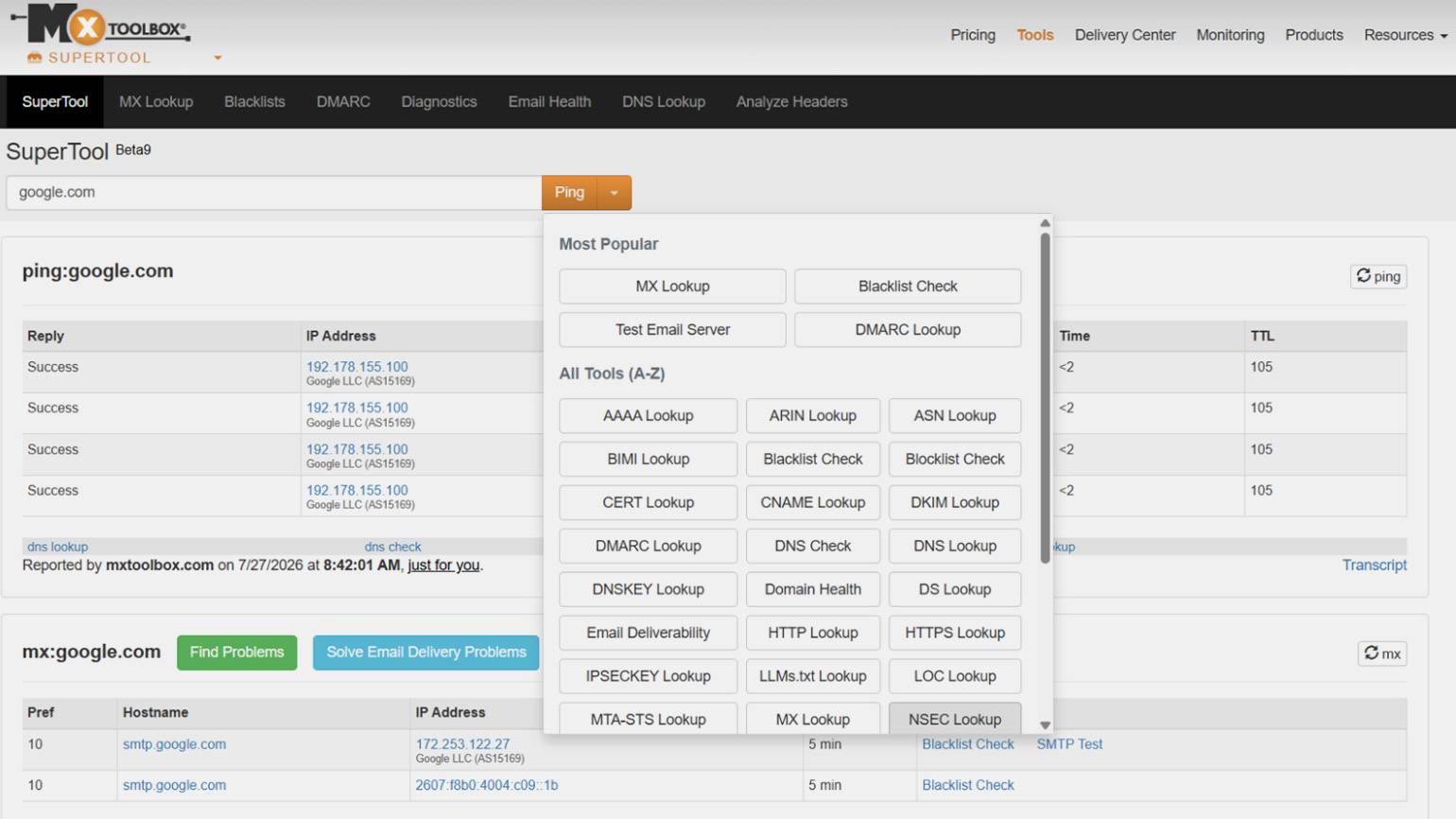Click first 192.178.155.100 ping address
The width and height of the screenshot is (1456, 819).
coord(357,367)
